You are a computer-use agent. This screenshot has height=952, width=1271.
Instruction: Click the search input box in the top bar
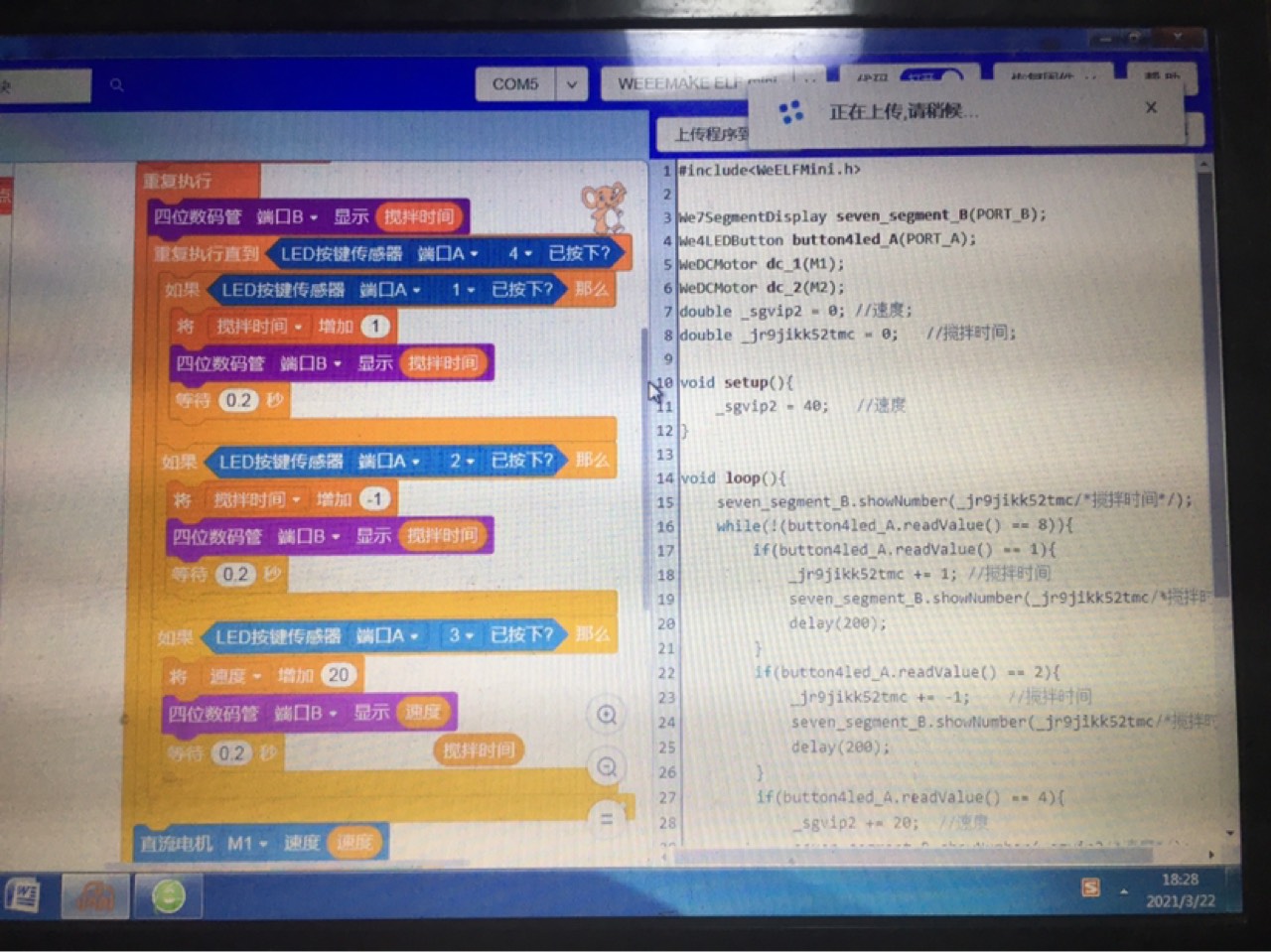pos(45,85)
